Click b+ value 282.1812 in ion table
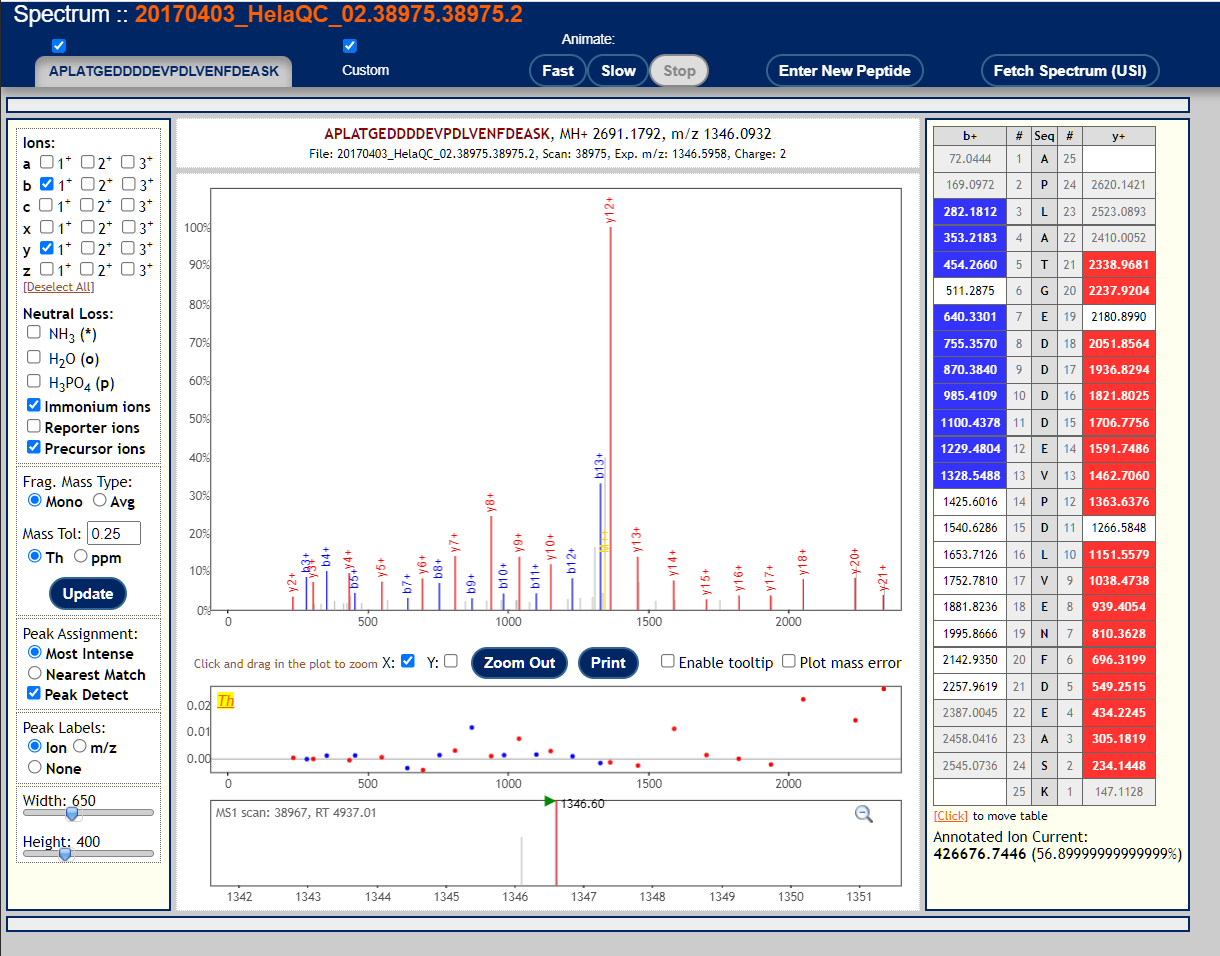Image resolution: width=1220 pixels, height=956 pixels. coord(970,212)
